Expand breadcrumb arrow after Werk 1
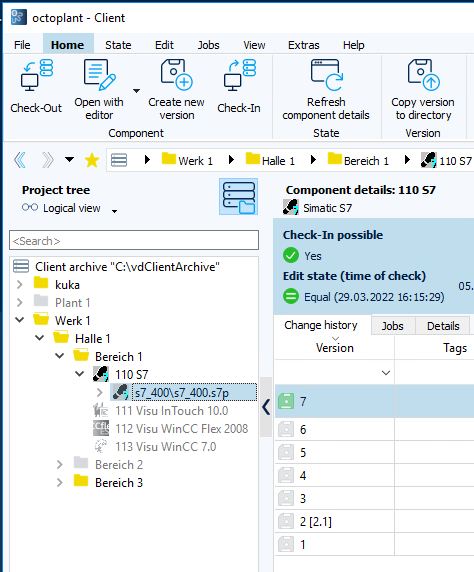 (x=231, y=160)
